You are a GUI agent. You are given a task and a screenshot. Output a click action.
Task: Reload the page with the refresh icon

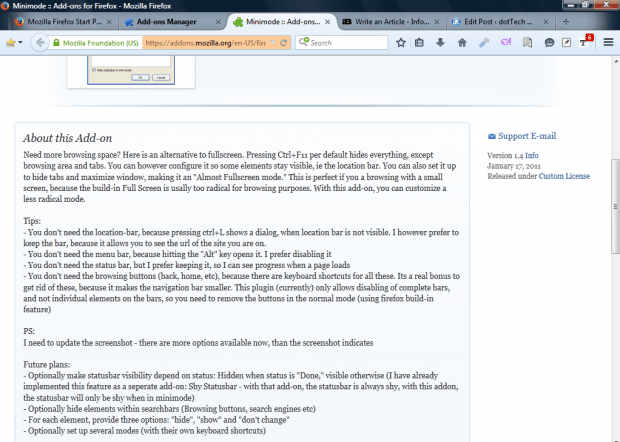tap(284, 42)
